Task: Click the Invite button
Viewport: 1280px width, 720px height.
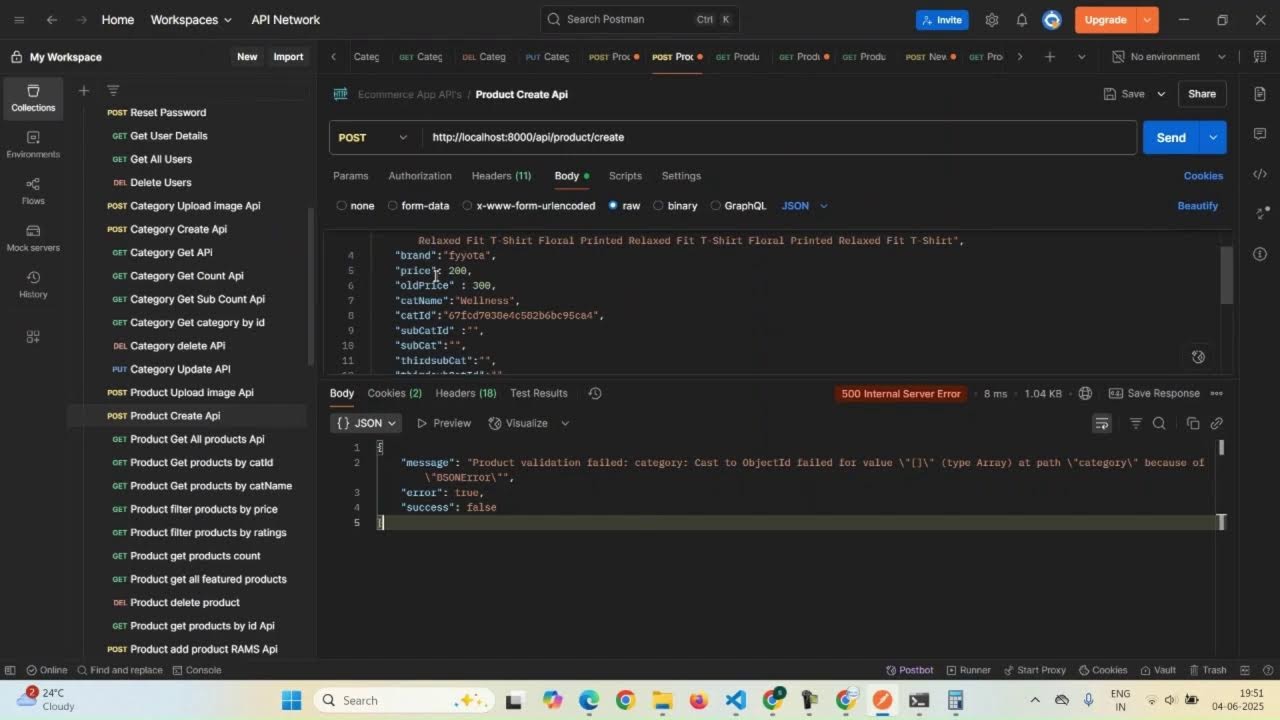Action: coord(942,19)
